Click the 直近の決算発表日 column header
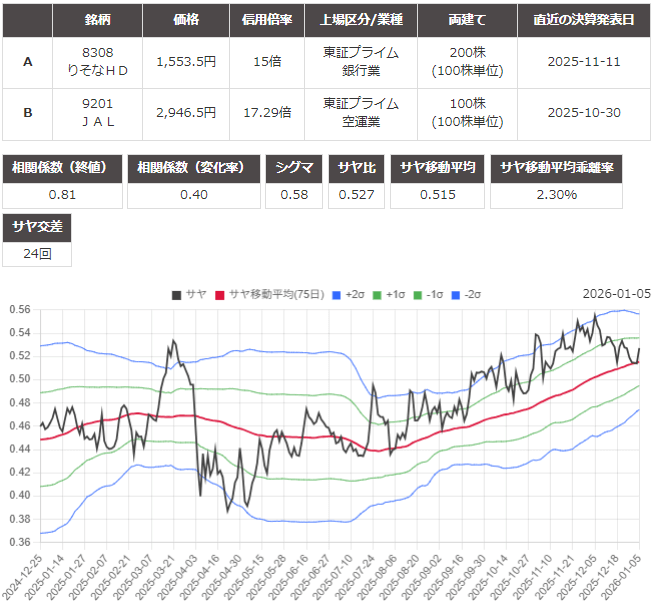The width and height of the screenshot is (654, 606). (584, 19)
